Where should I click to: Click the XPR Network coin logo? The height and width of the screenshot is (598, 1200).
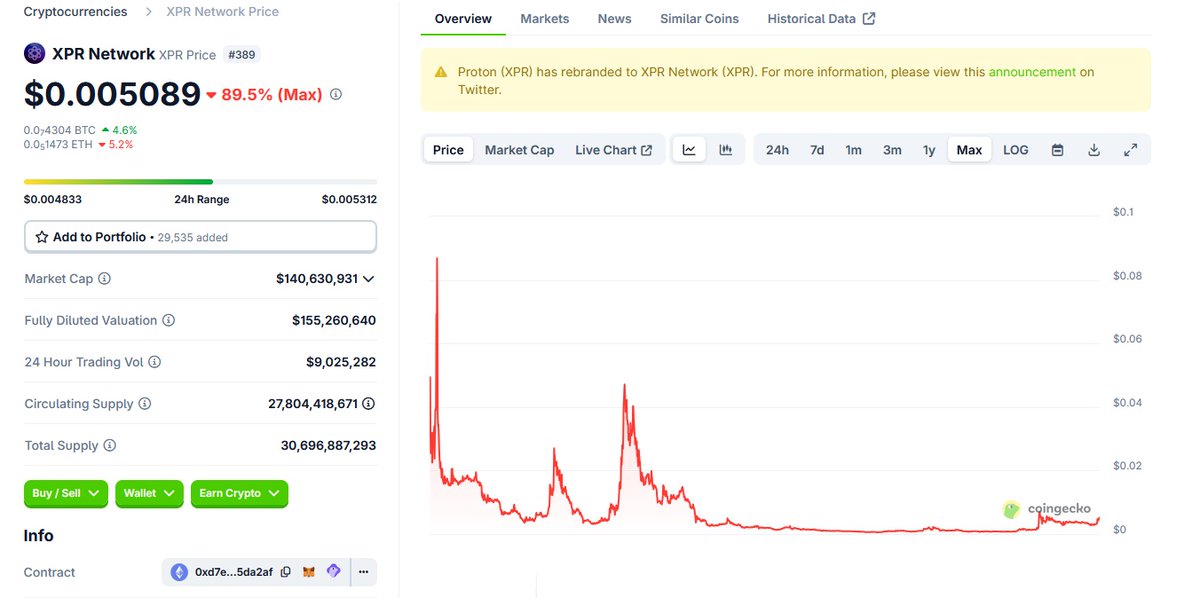coord(35,54)
